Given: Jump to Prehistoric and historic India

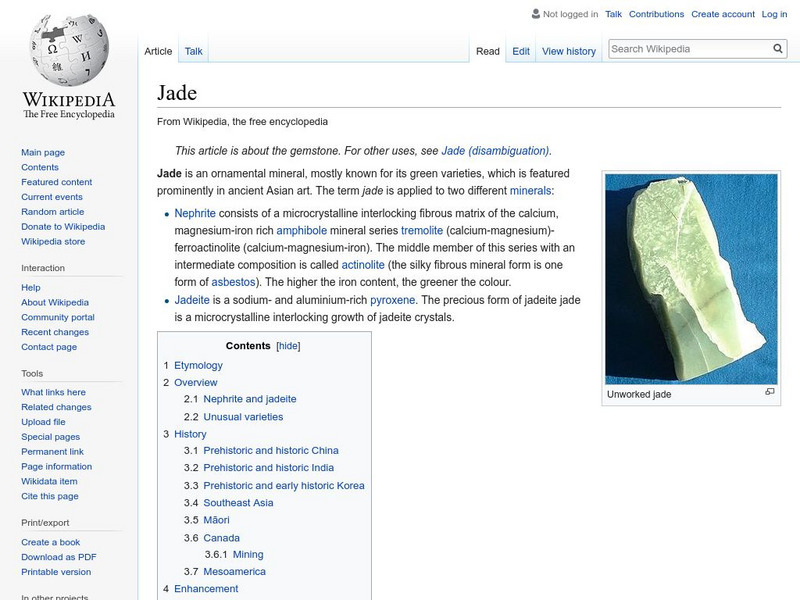Looking at the screenshot, I should pos(268,468).
